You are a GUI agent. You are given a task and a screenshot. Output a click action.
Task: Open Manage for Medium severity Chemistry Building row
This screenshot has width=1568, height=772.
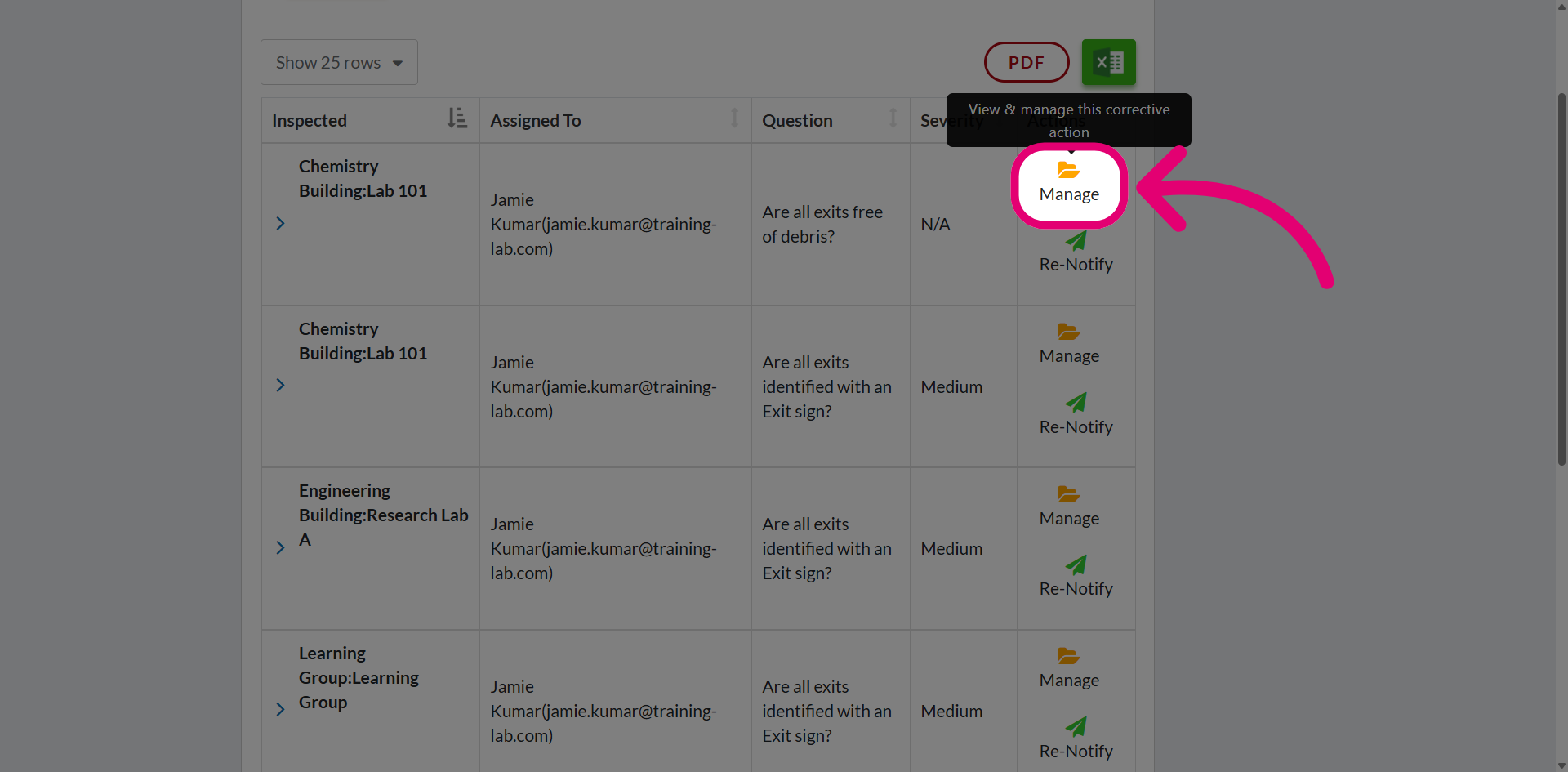[1069, 344]
